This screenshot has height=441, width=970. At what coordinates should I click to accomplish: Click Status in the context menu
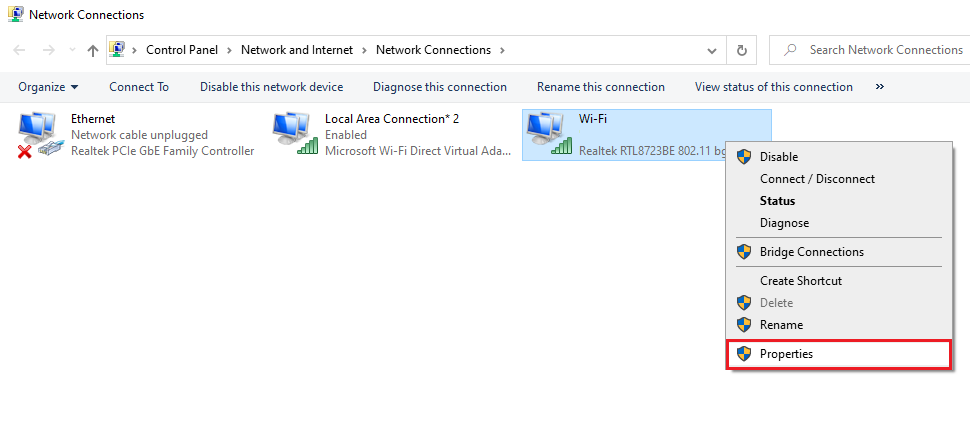coord(777,201)
